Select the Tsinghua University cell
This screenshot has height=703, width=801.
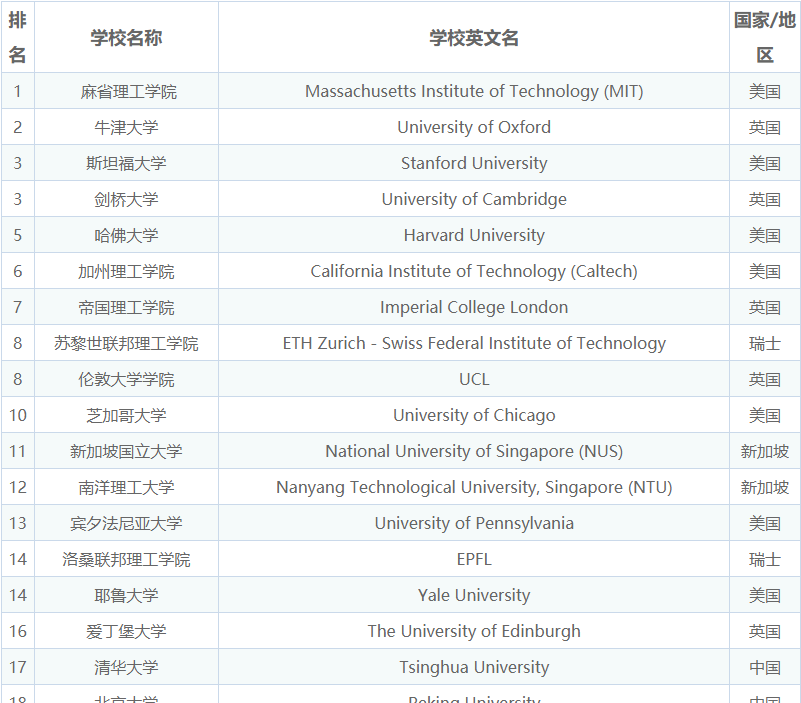[x=474, y=667]
